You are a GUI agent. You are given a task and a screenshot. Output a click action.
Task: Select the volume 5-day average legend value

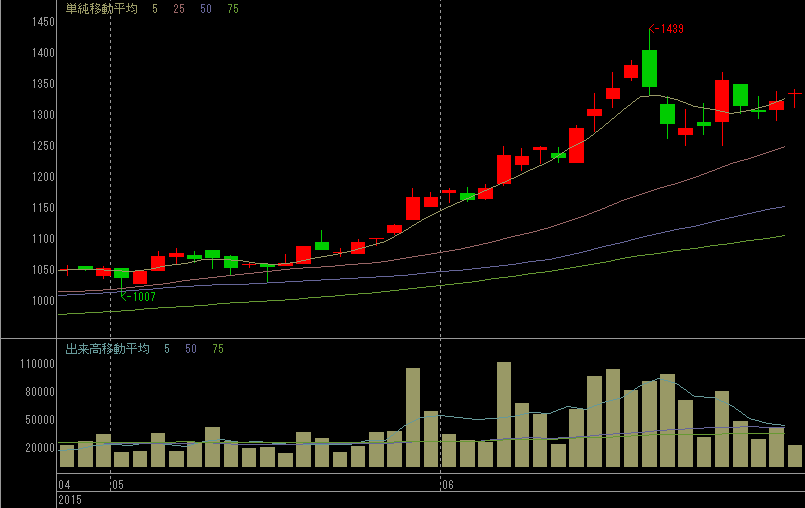tap(167, 349)
